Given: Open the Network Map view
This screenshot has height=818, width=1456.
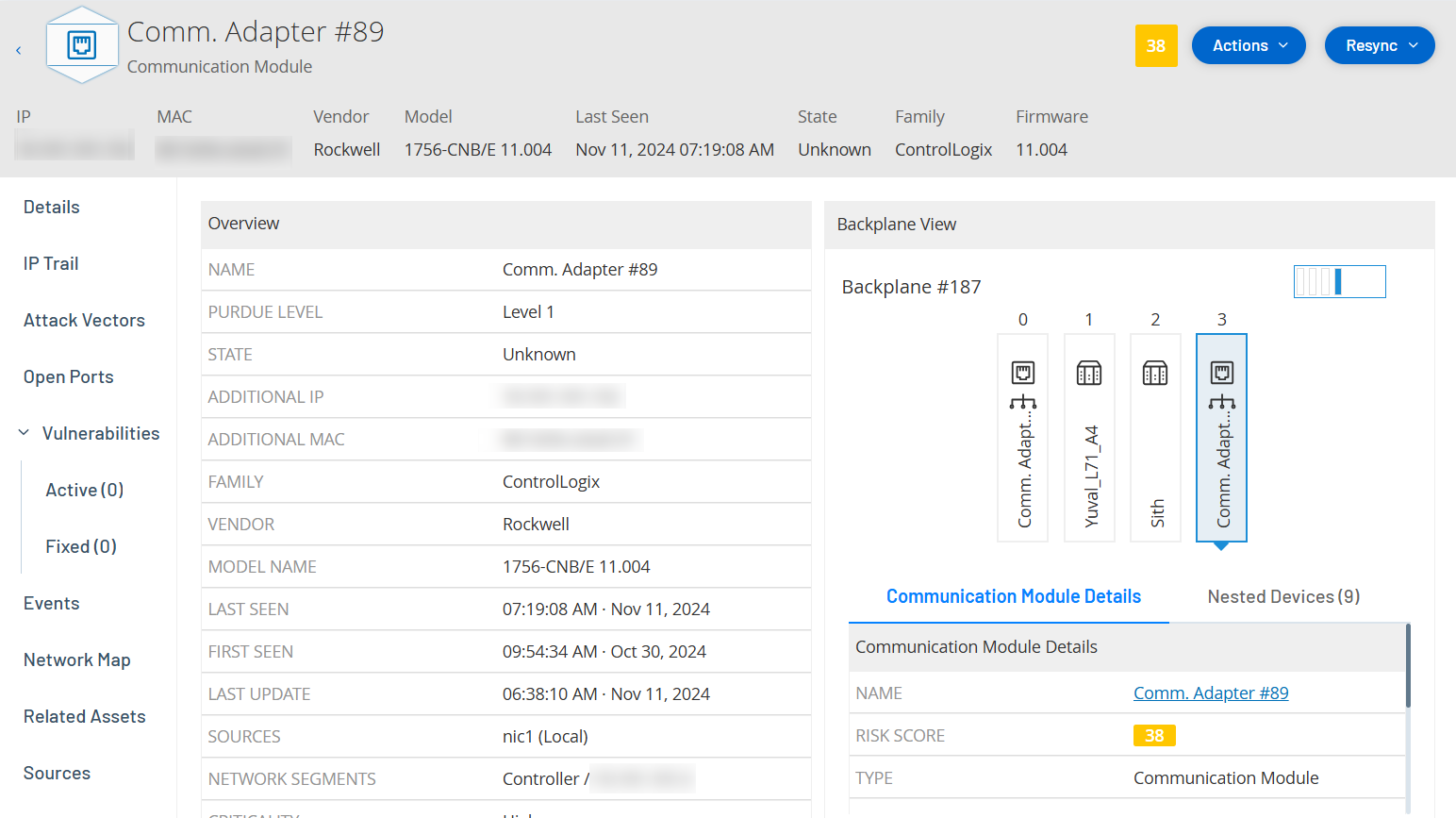Looking at the screenshot, I should tap(76, 659).
